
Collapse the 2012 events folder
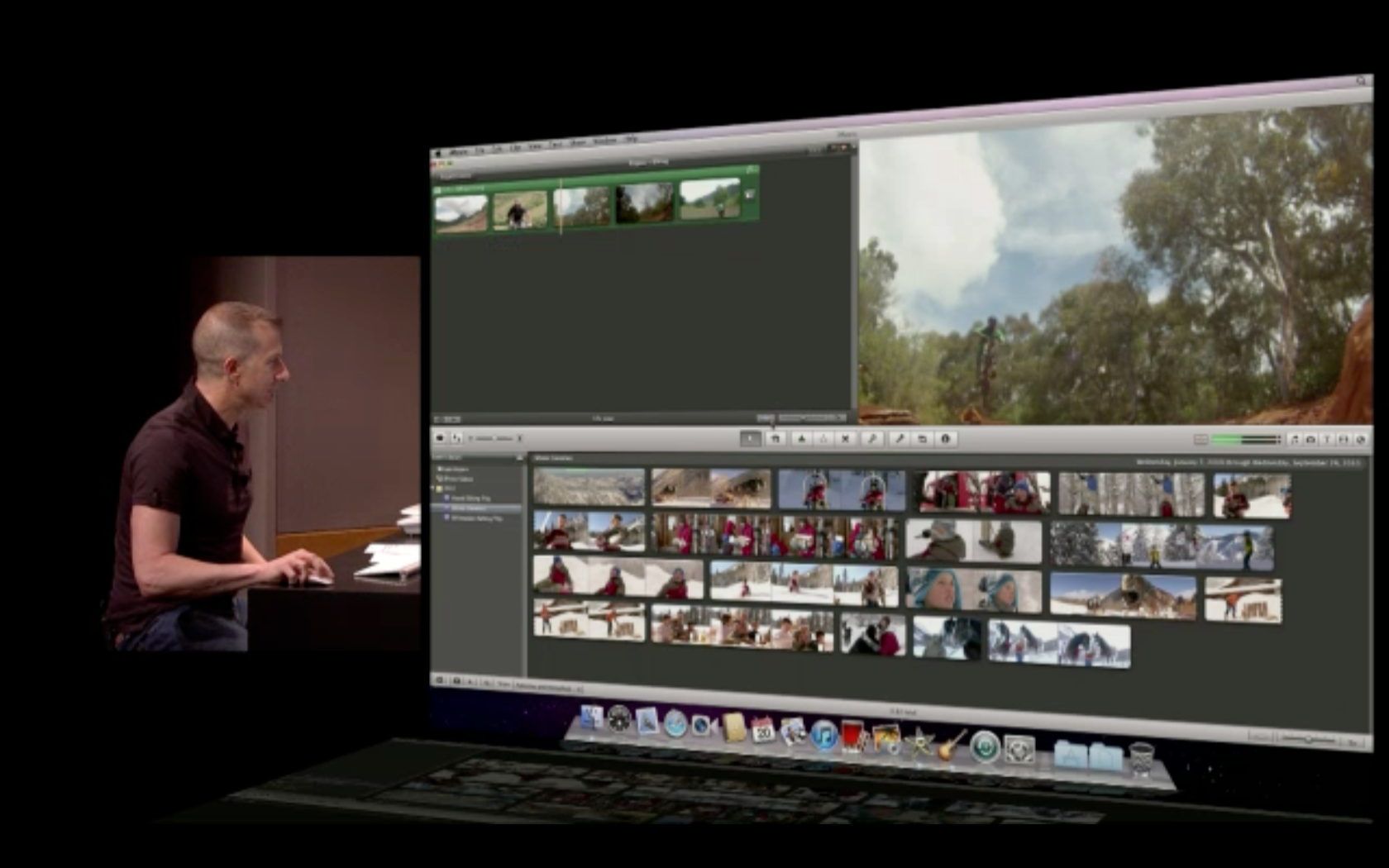point(432,487)
